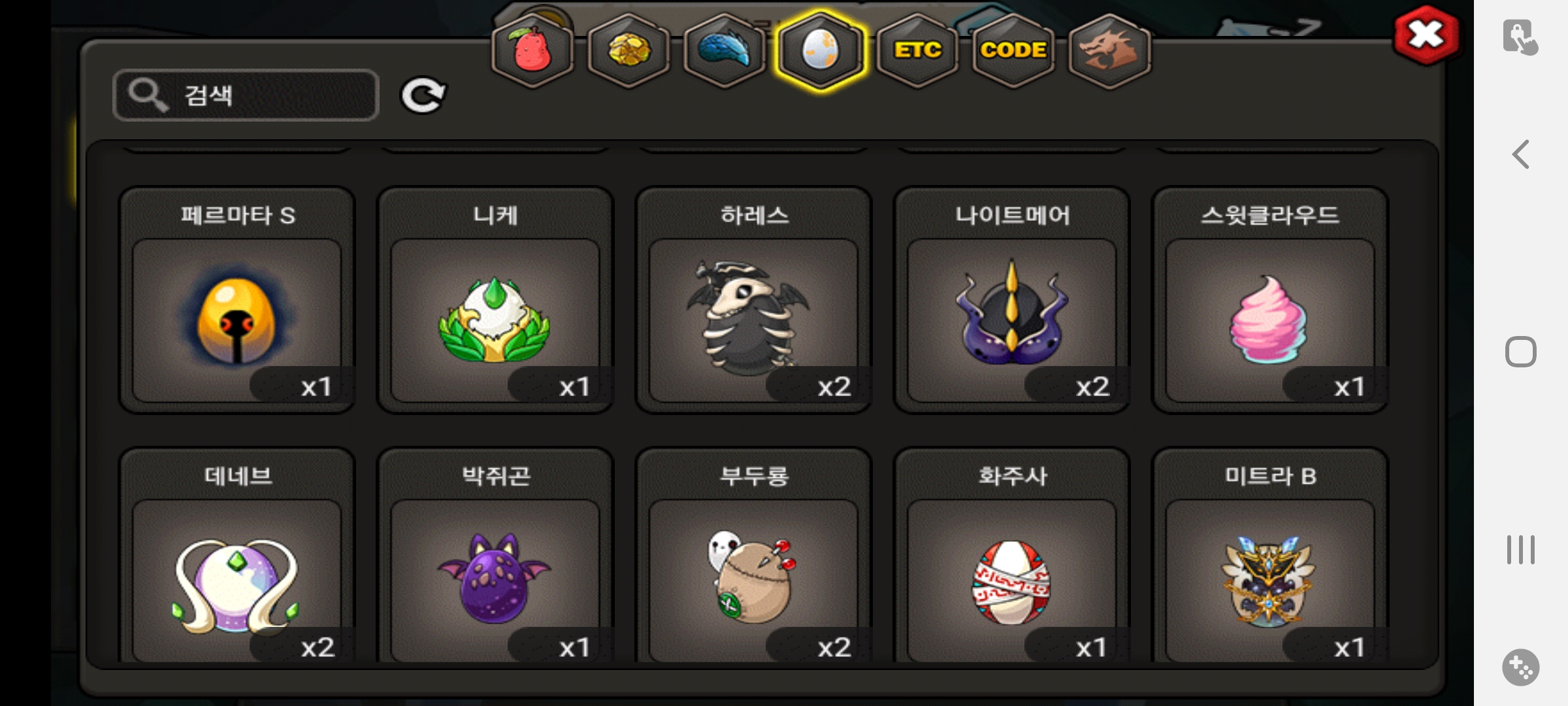1568x706 pixels.
Task: Open the brown dragon head tab
Action: point(1109,50)
